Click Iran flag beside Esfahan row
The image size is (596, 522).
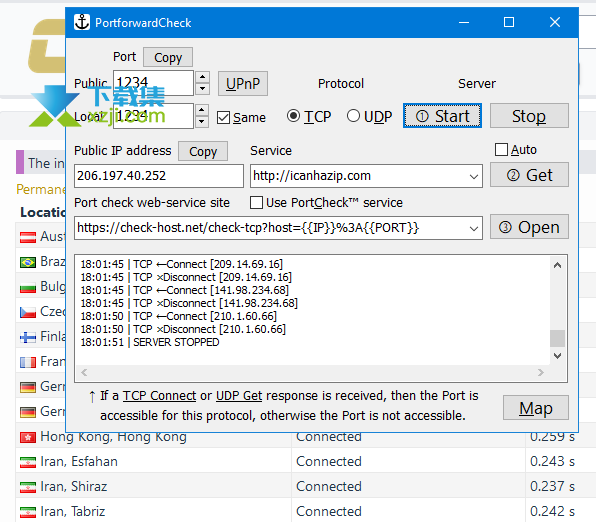click(28, 462)
